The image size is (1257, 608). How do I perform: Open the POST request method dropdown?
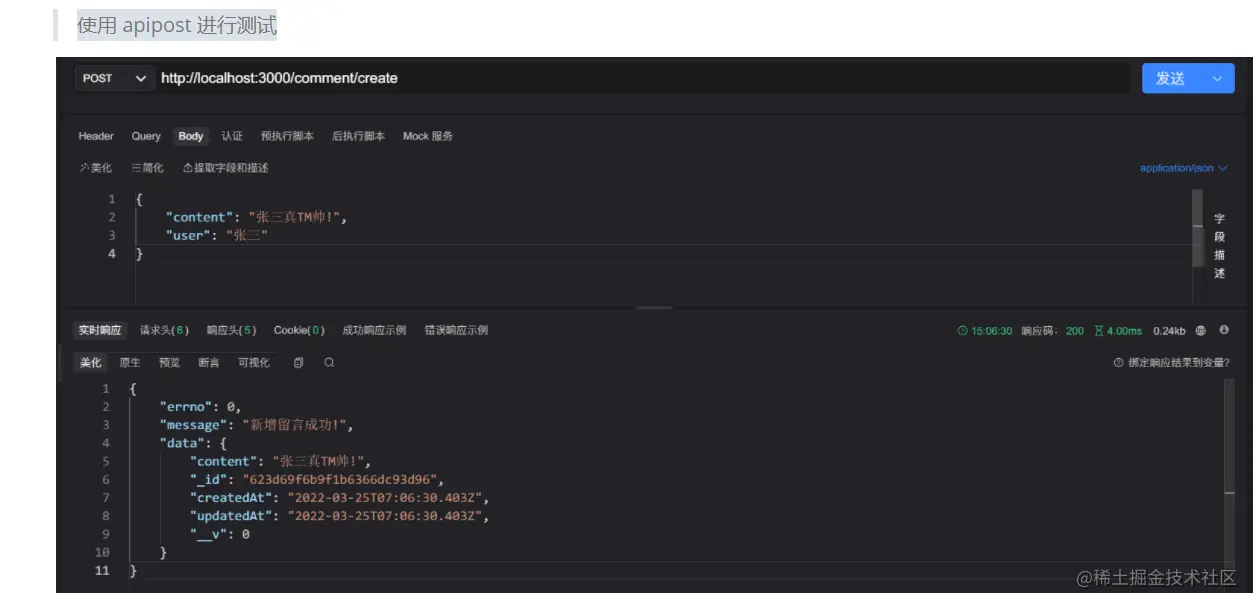[115, 78]
